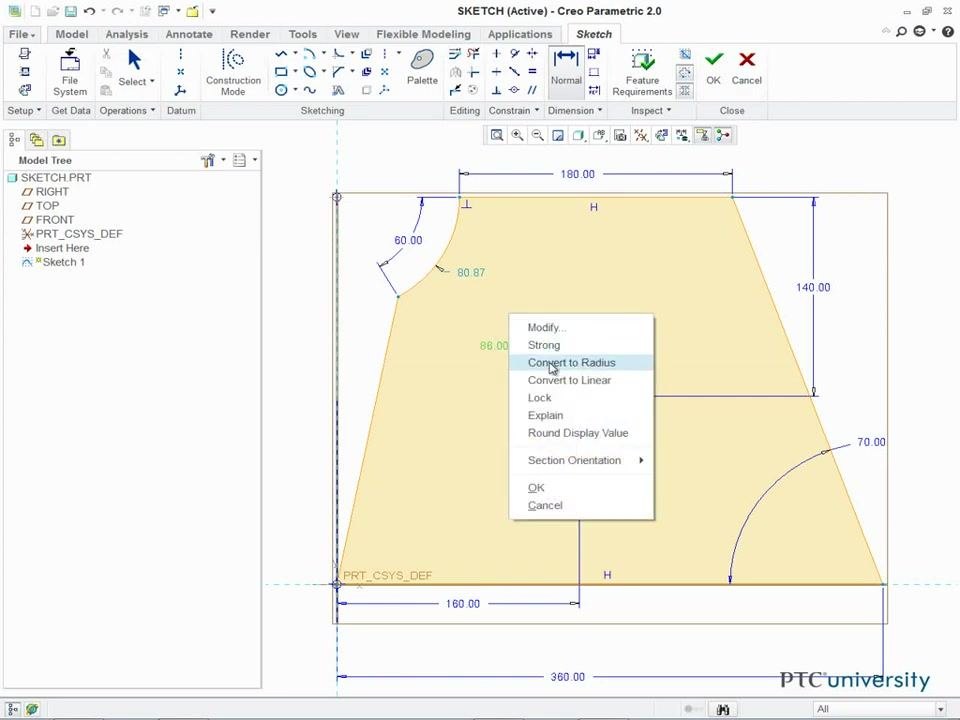
Task: Select the Spline sketch tool
Action: [309, 90]
